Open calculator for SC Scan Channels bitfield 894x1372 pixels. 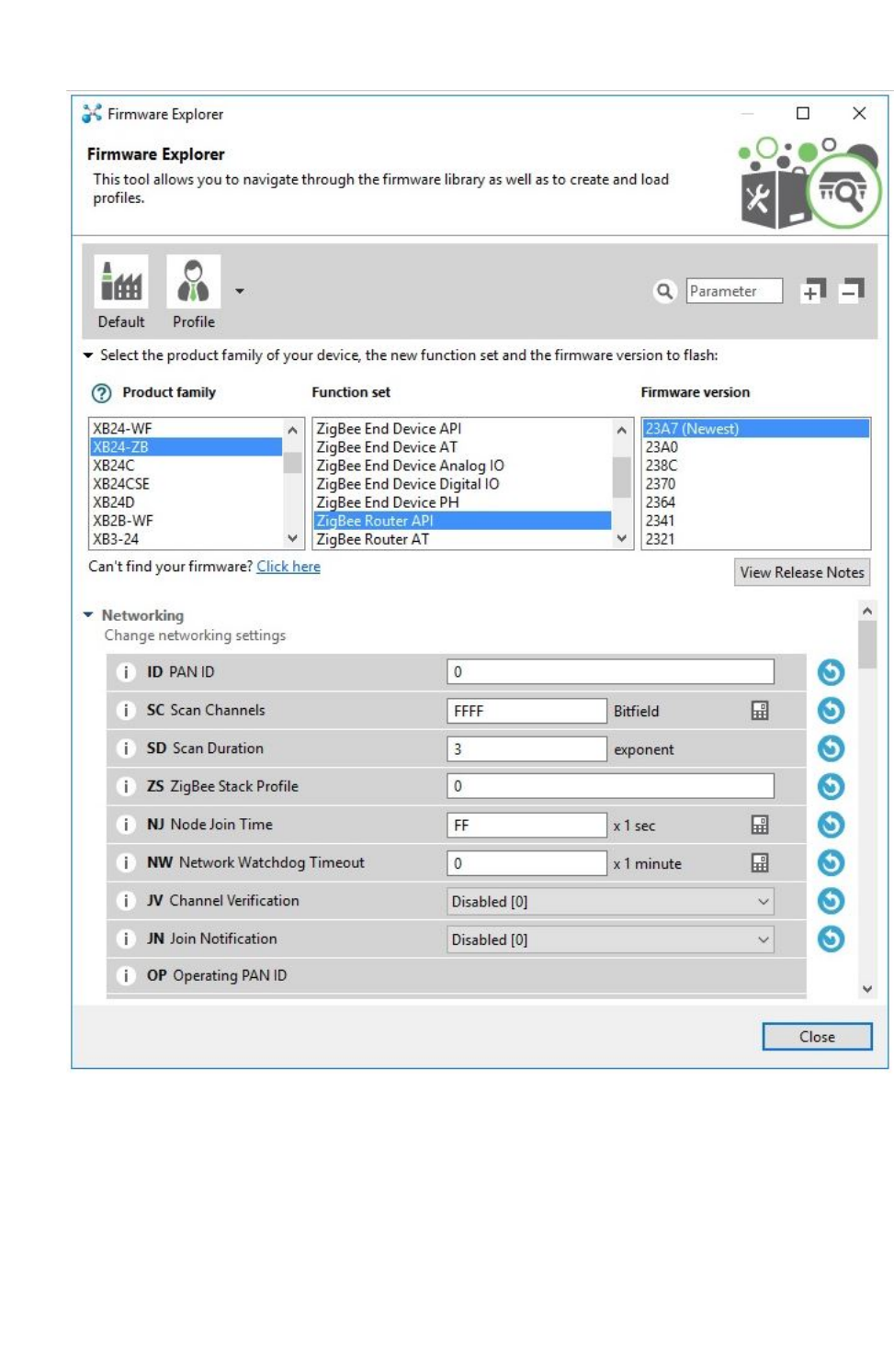[x=760, y=711]
